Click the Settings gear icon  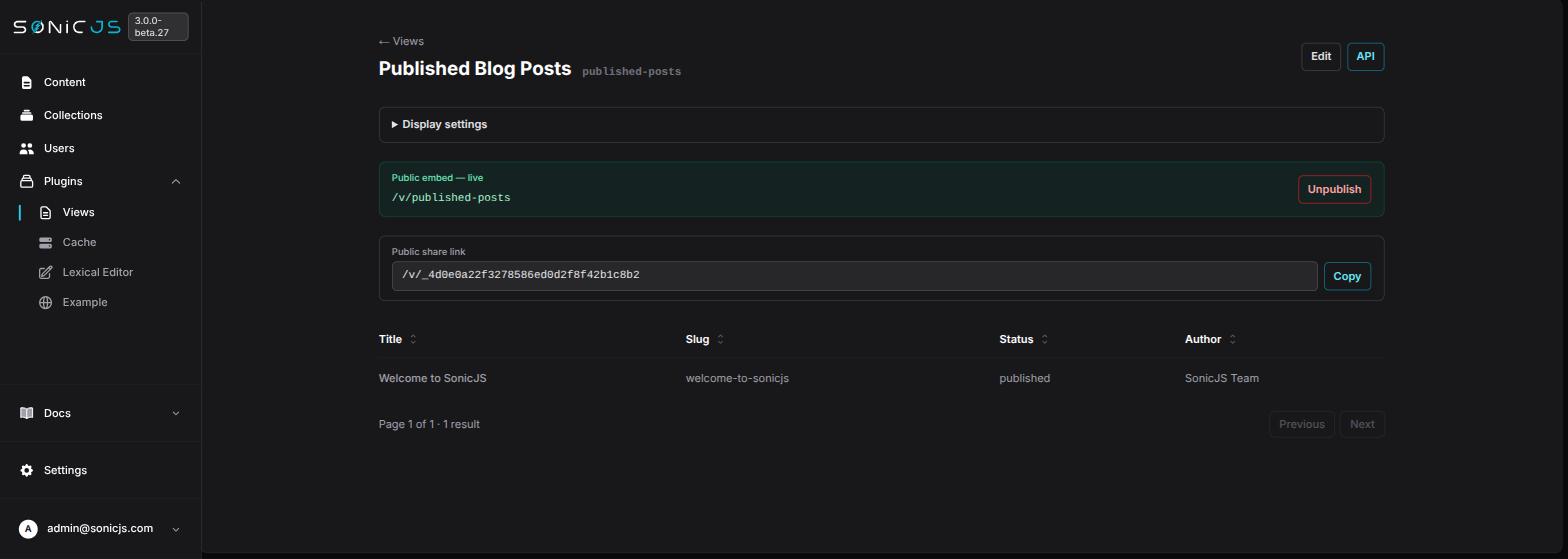pyautogui.click(x=27, y=470)
